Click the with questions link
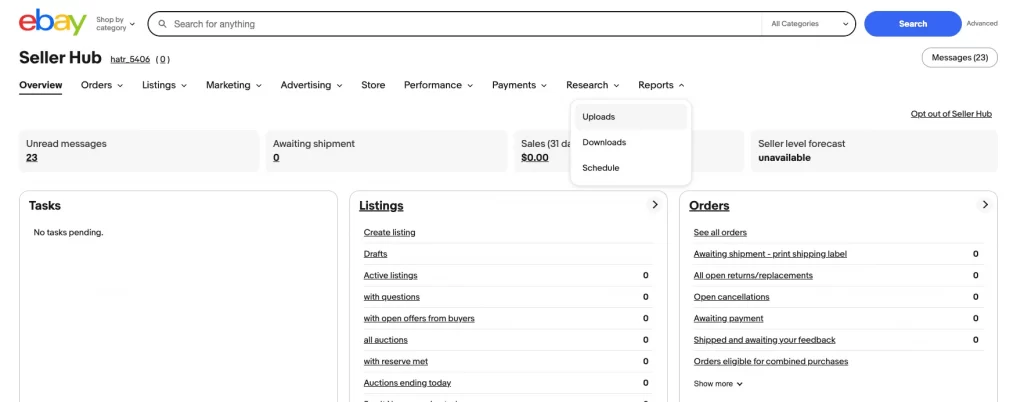 [x=392, y=297]
